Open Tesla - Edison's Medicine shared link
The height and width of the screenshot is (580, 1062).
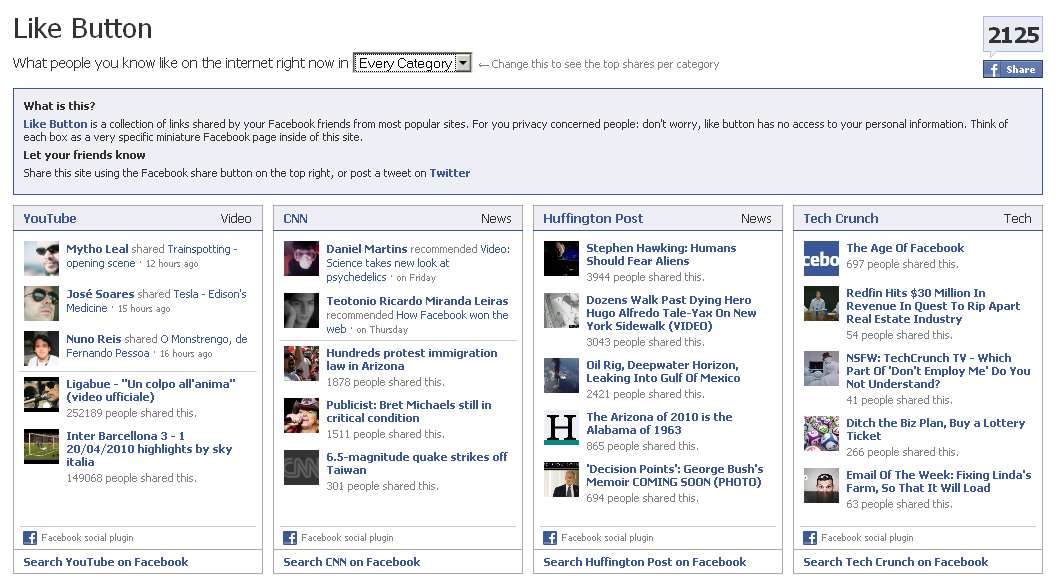156,301
